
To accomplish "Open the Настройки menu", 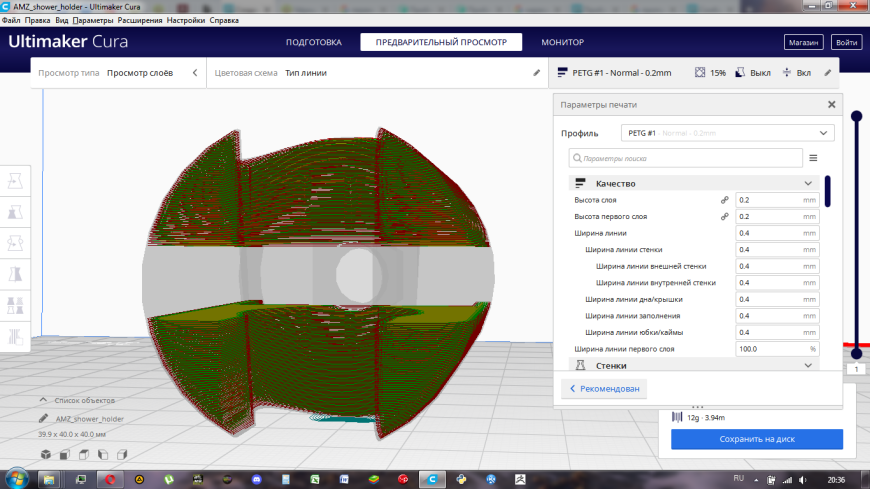I will pos(186,20).
